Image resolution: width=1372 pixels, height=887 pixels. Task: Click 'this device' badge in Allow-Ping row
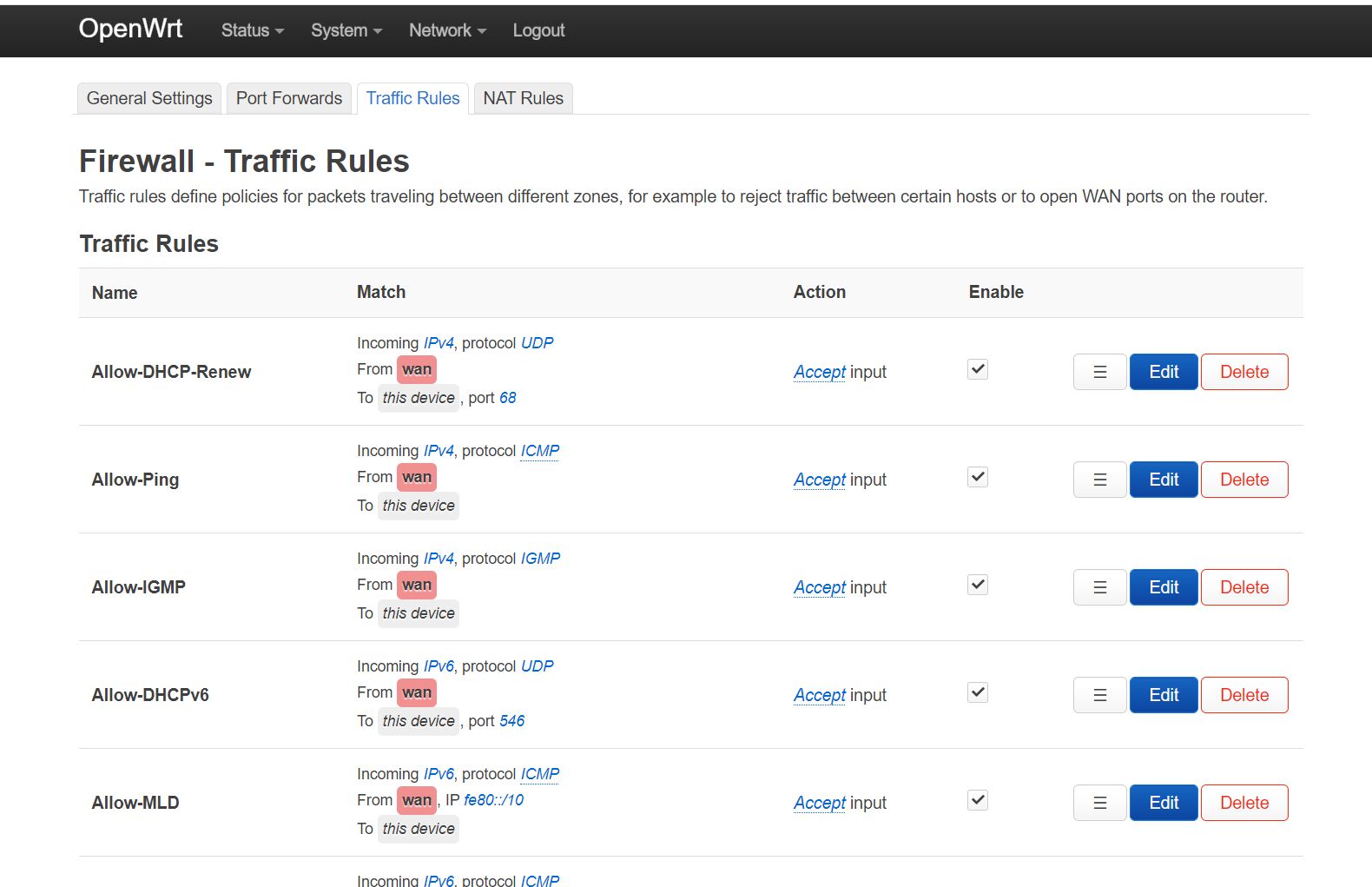click(419, 506)
